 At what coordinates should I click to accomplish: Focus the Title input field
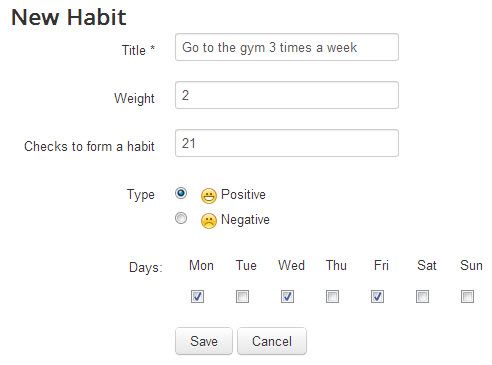[287, 47]
